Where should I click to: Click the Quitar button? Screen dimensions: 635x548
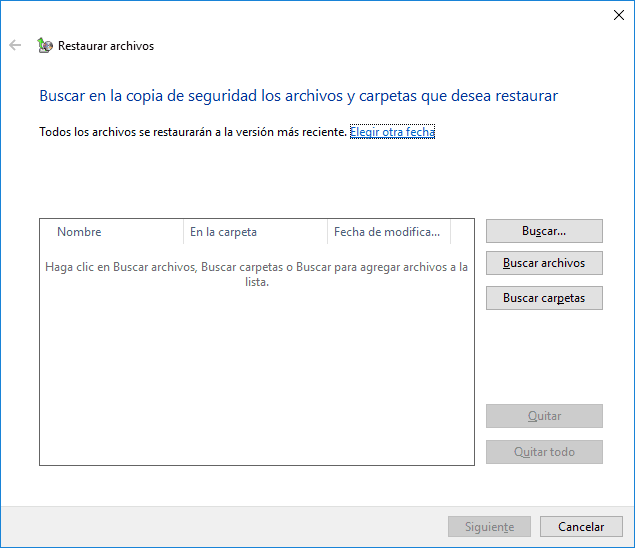(x=544, y=416)
